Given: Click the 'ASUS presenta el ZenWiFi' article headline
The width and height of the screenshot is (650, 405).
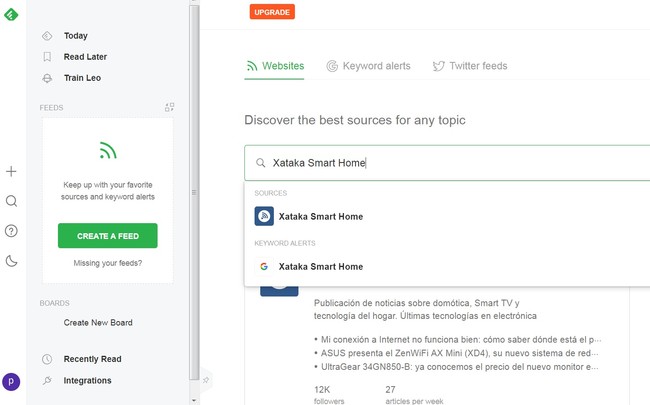Looking at the screenshot, I should pos(459,353).
